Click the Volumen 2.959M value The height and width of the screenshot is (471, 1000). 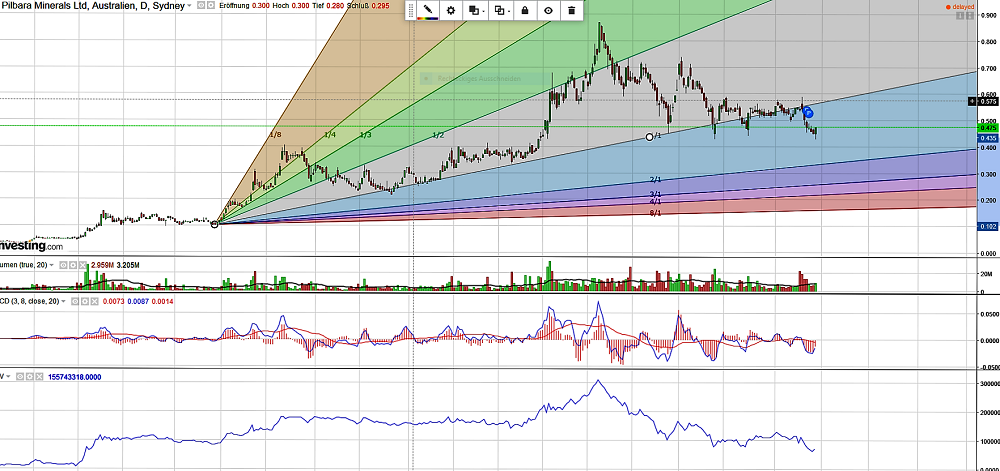coord(102,265)
